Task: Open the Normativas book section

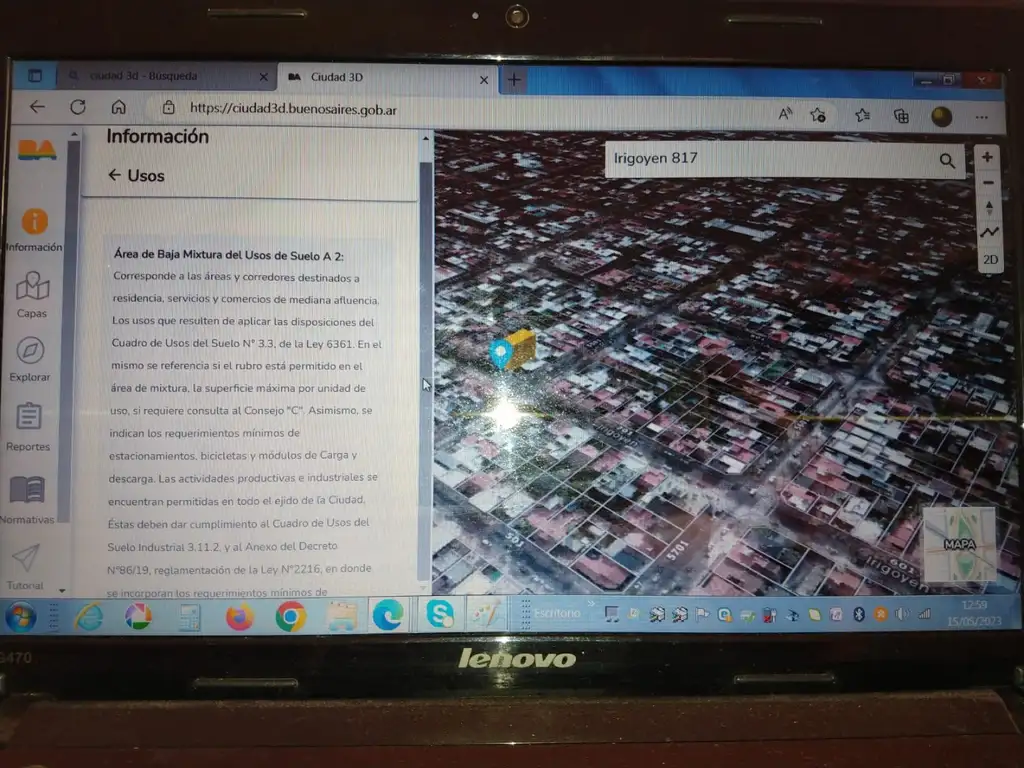Action: pyautogui.click(x=27, y=500)
